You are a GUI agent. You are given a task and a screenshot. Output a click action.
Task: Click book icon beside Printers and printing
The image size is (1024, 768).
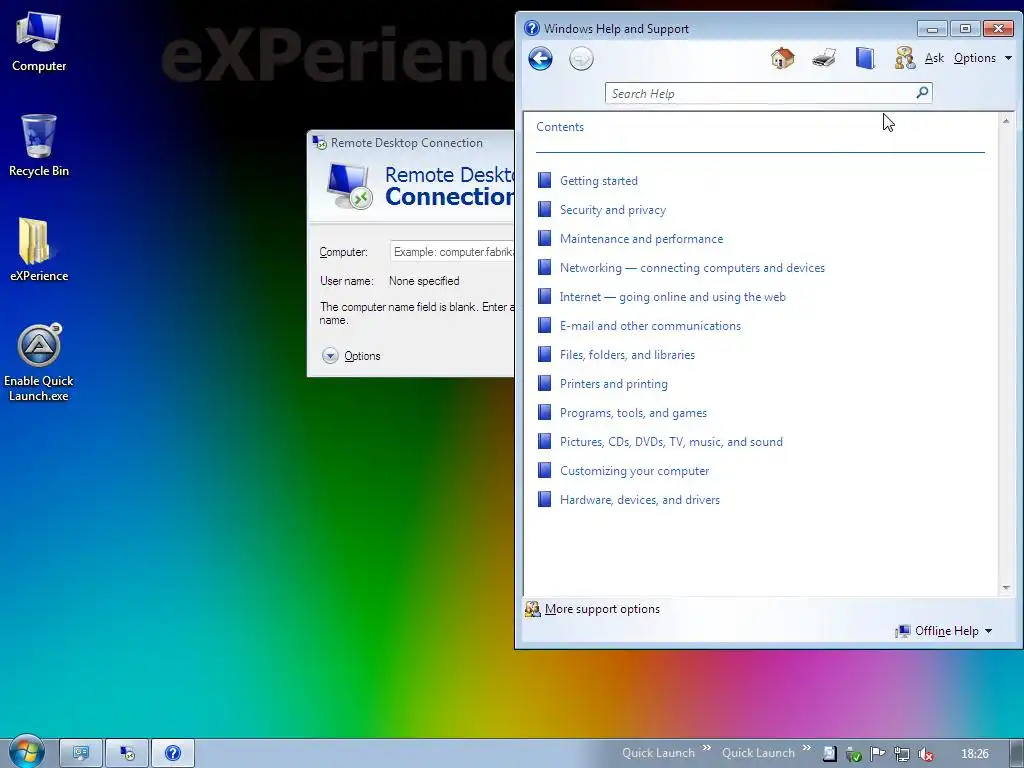point(544,383)
